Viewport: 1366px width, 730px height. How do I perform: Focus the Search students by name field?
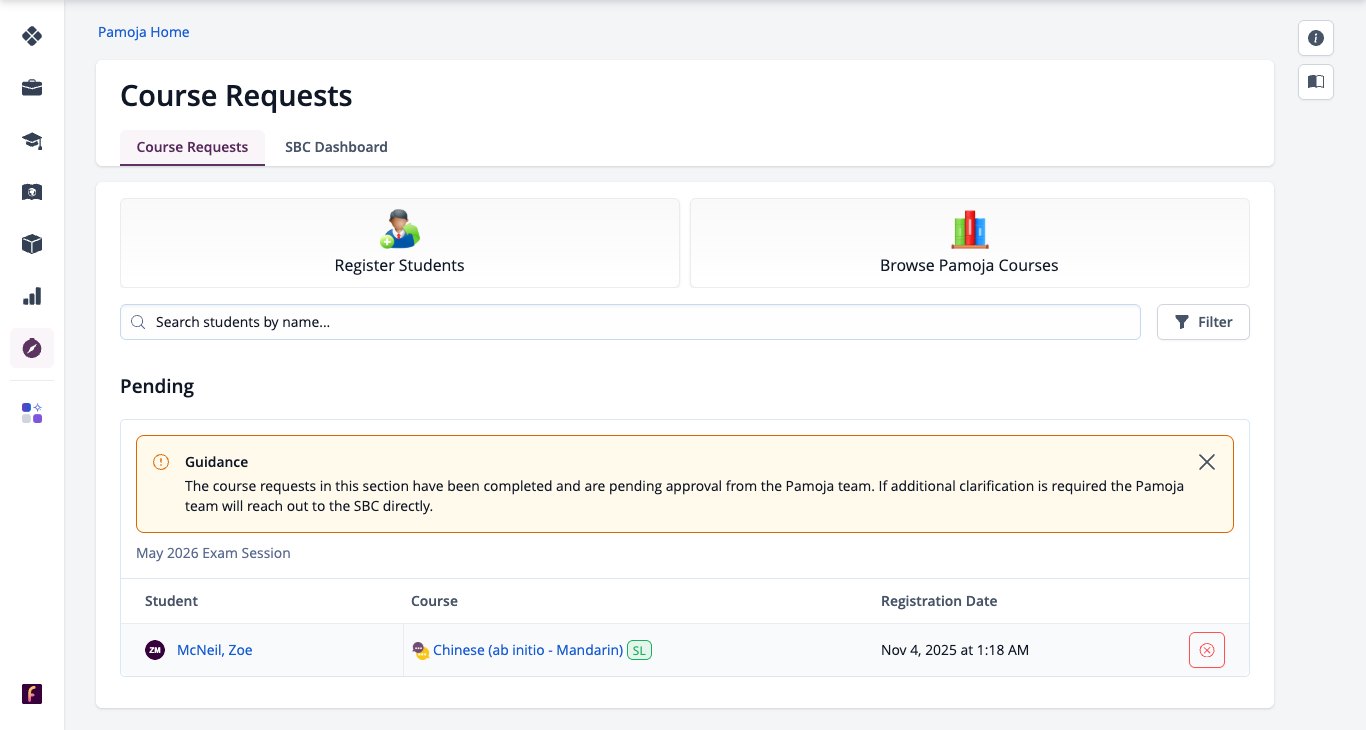coord(630,322)
